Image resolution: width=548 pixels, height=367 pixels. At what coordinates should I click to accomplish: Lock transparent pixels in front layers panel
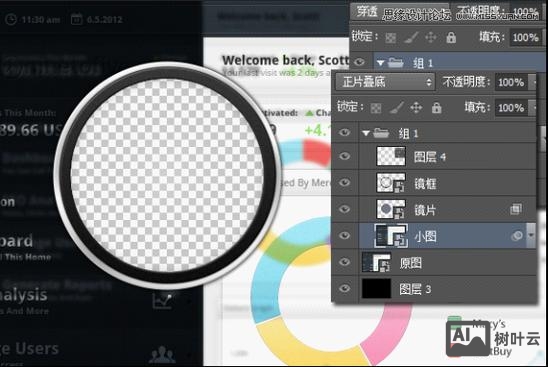[376, 108]
